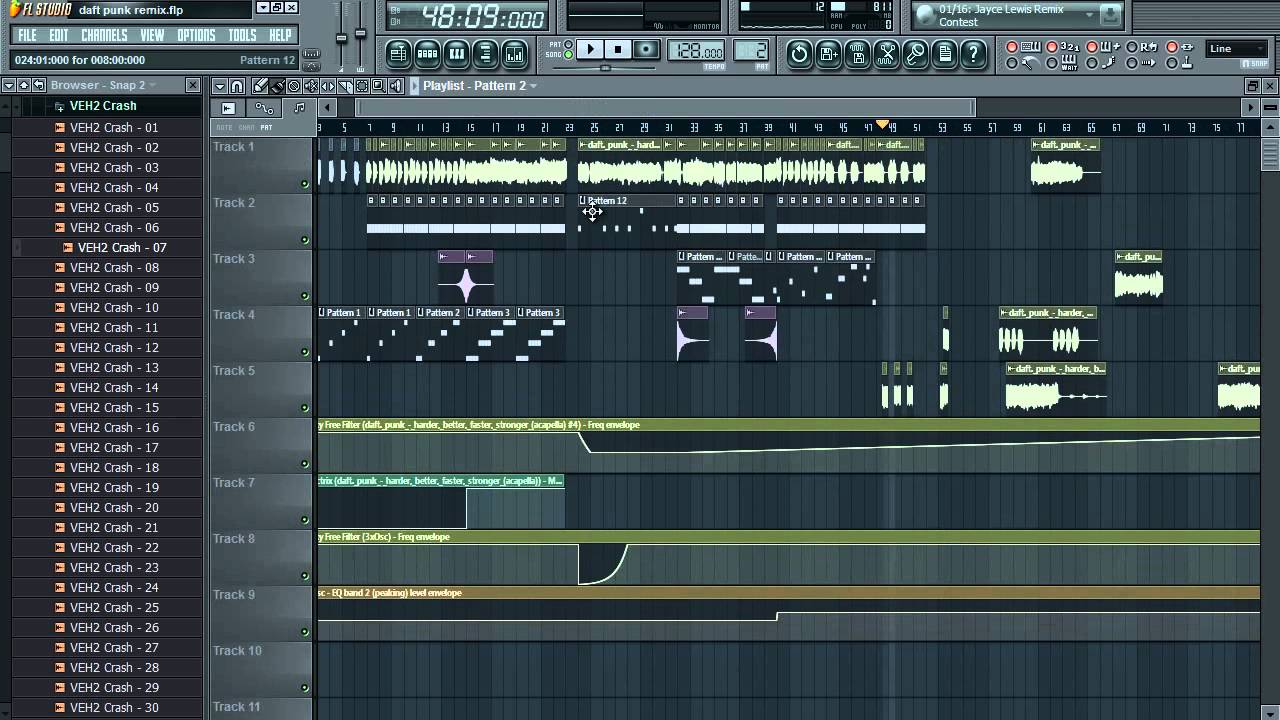1280x720 pixels.
Task: Open the Piano Roll window
Action: [456, 53]
